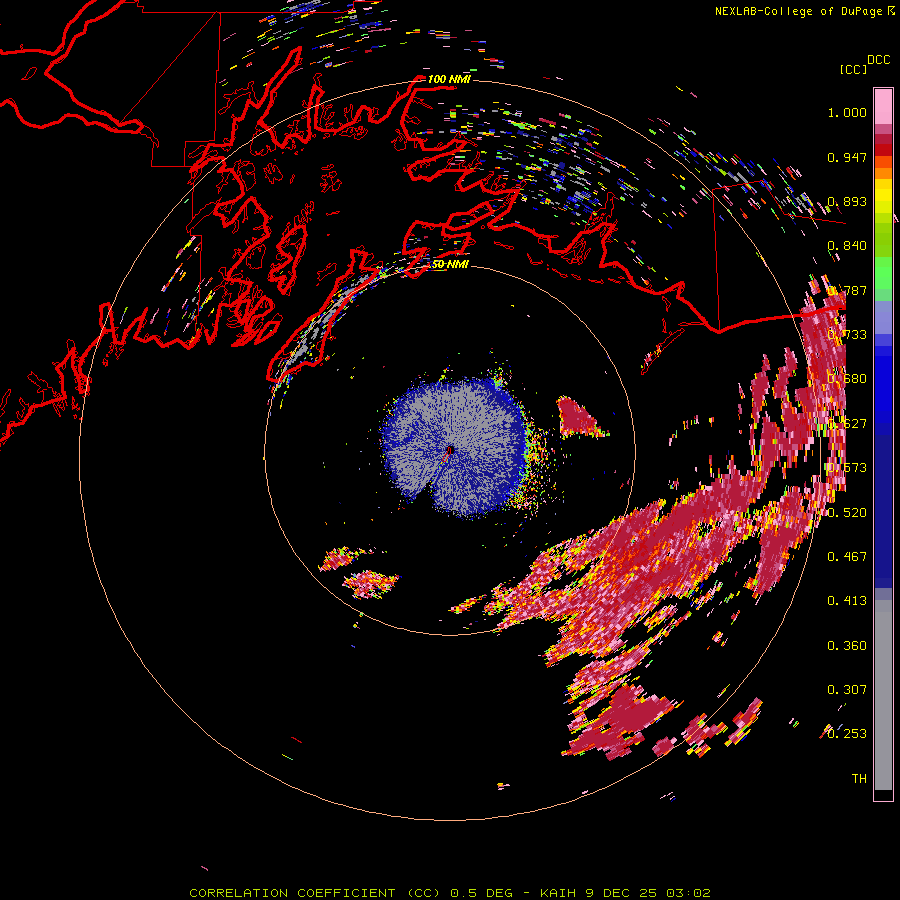The image size is (900, 900).
Task: Pick the light pink swatch atop color bar
Action: [883, 107]
